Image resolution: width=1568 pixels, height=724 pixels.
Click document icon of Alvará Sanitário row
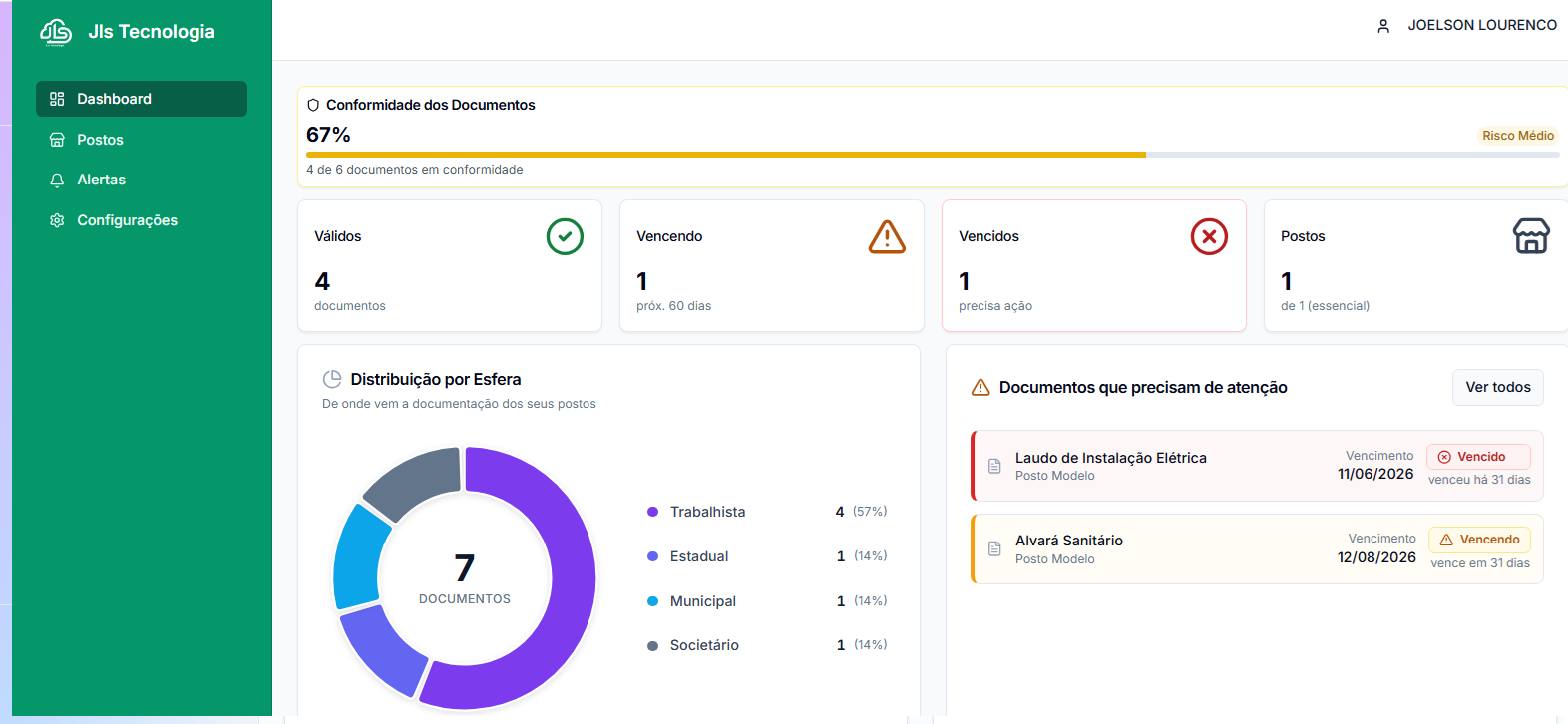(994, 548)
